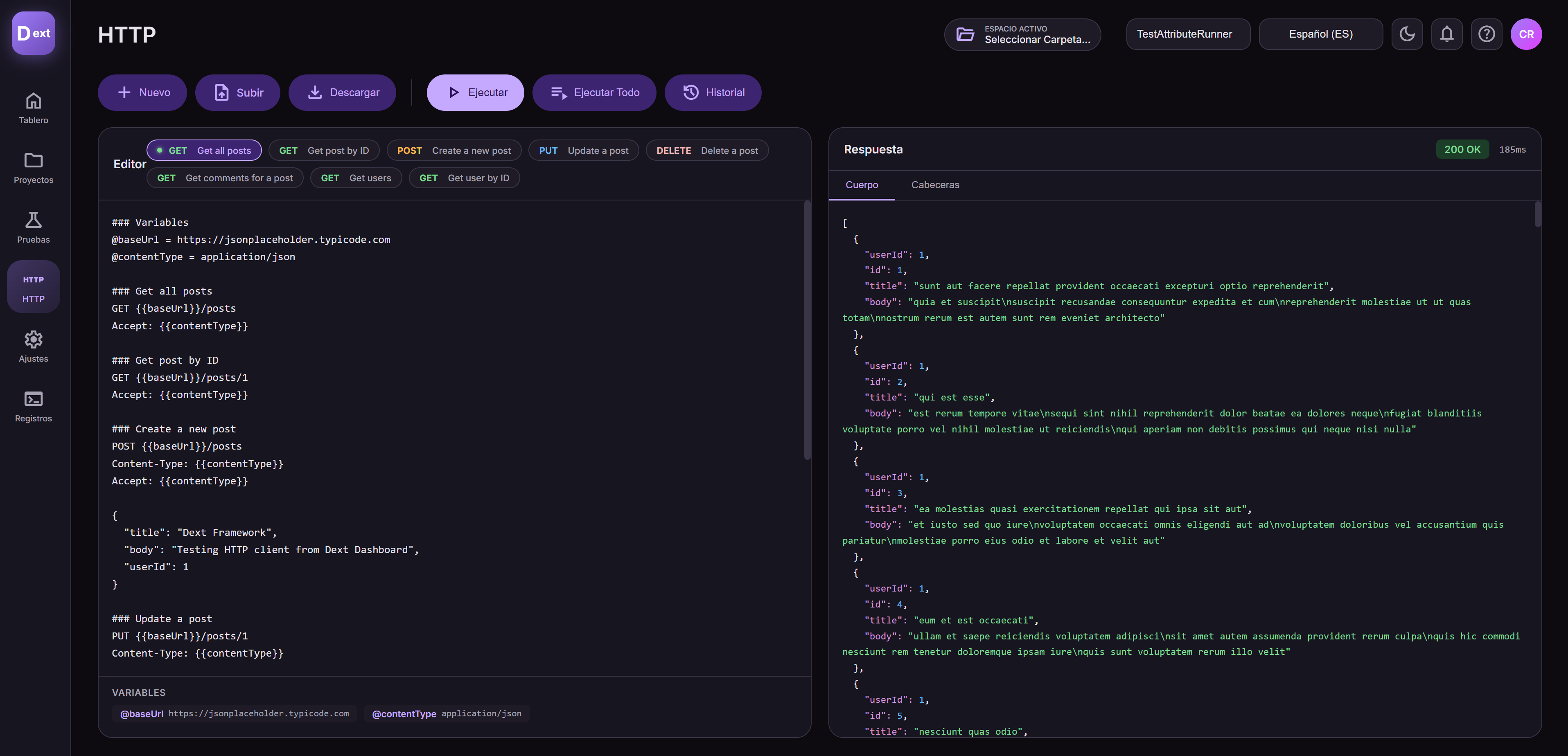
Task: Click the Historial button
Action: [x=713, y=92]
